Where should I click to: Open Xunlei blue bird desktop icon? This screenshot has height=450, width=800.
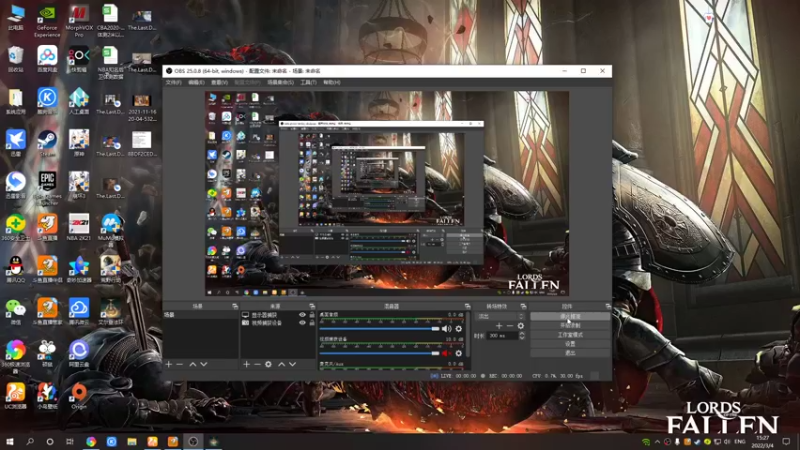point(16,142)
